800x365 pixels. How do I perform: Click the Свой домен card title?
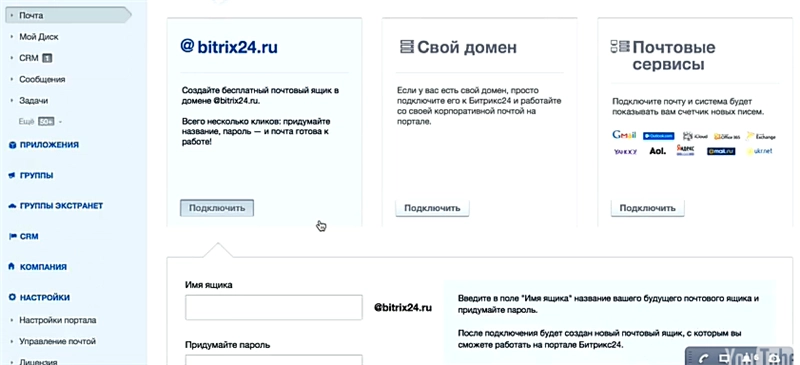coord(467,47)
